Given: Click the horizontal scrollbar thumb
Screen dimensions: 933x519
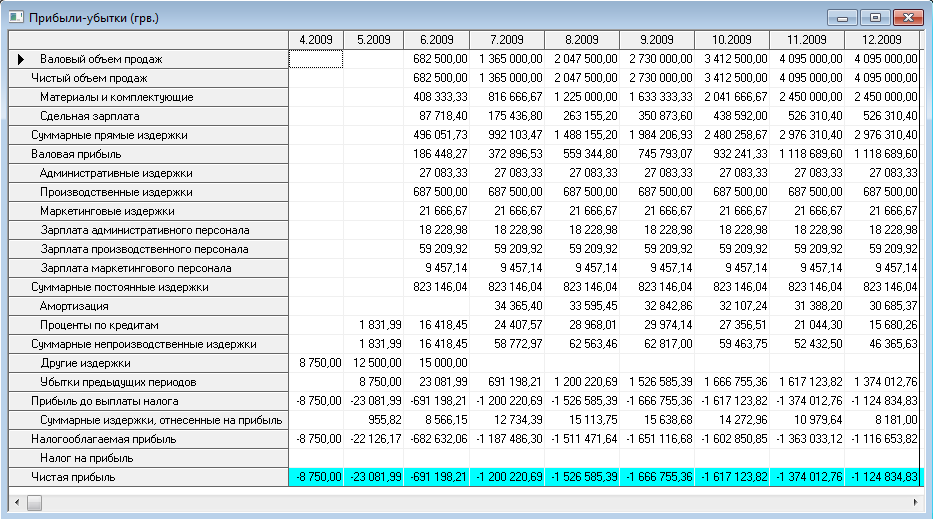Looking at the screenshot, I should pos(35,502).
